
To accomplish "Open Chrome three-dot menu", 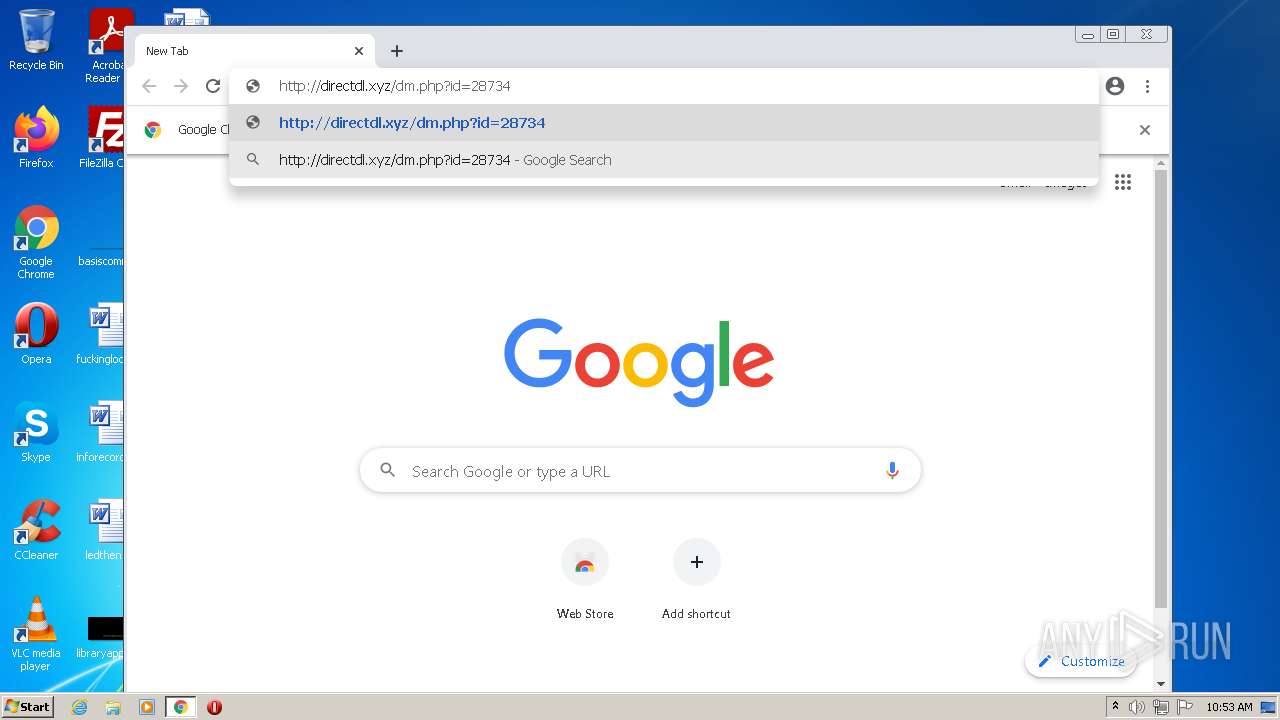I will pyautogui.click(x=1148, y=86).
